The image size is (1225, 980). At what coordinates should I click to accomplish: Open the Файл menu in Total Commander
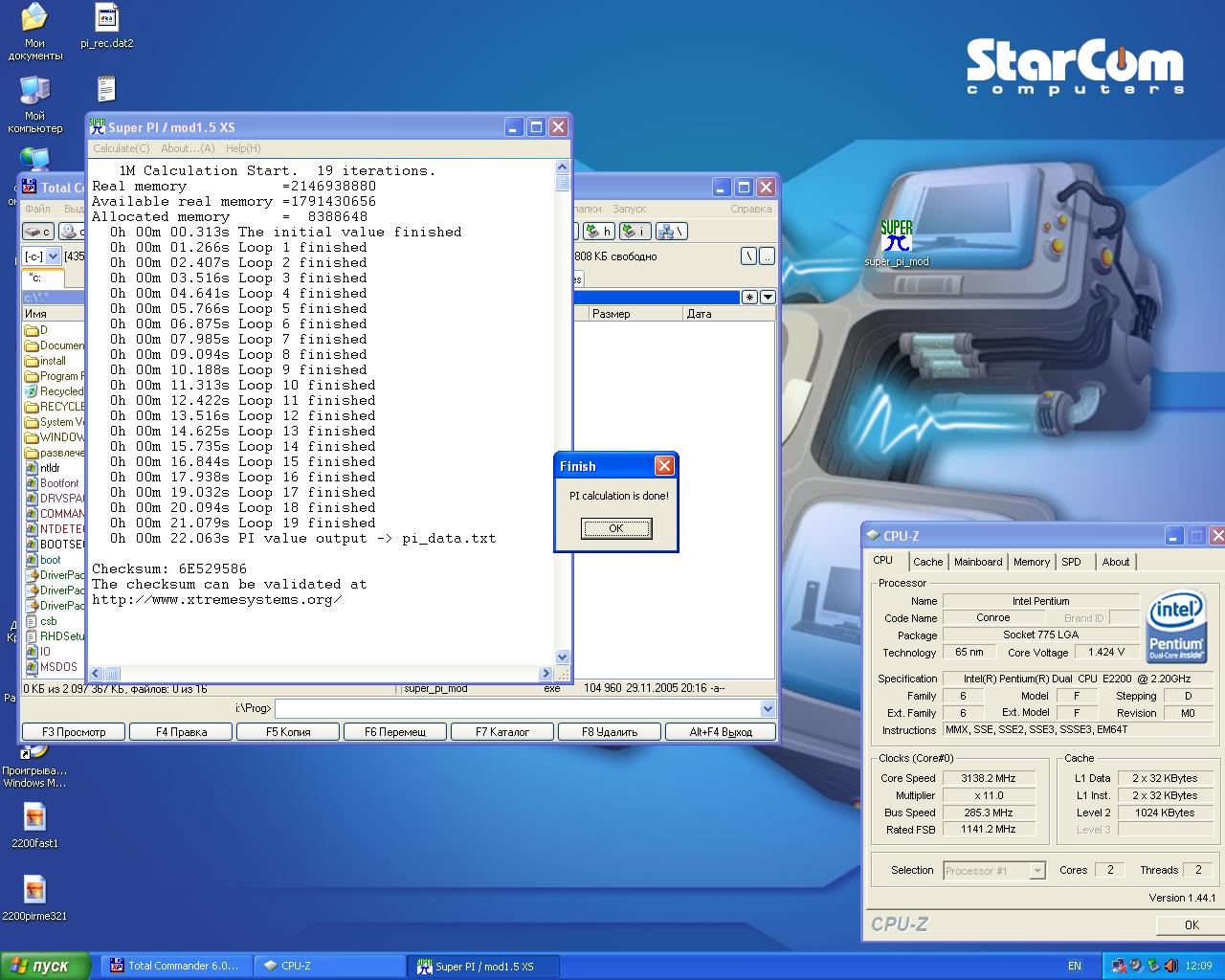coord(37,209)
